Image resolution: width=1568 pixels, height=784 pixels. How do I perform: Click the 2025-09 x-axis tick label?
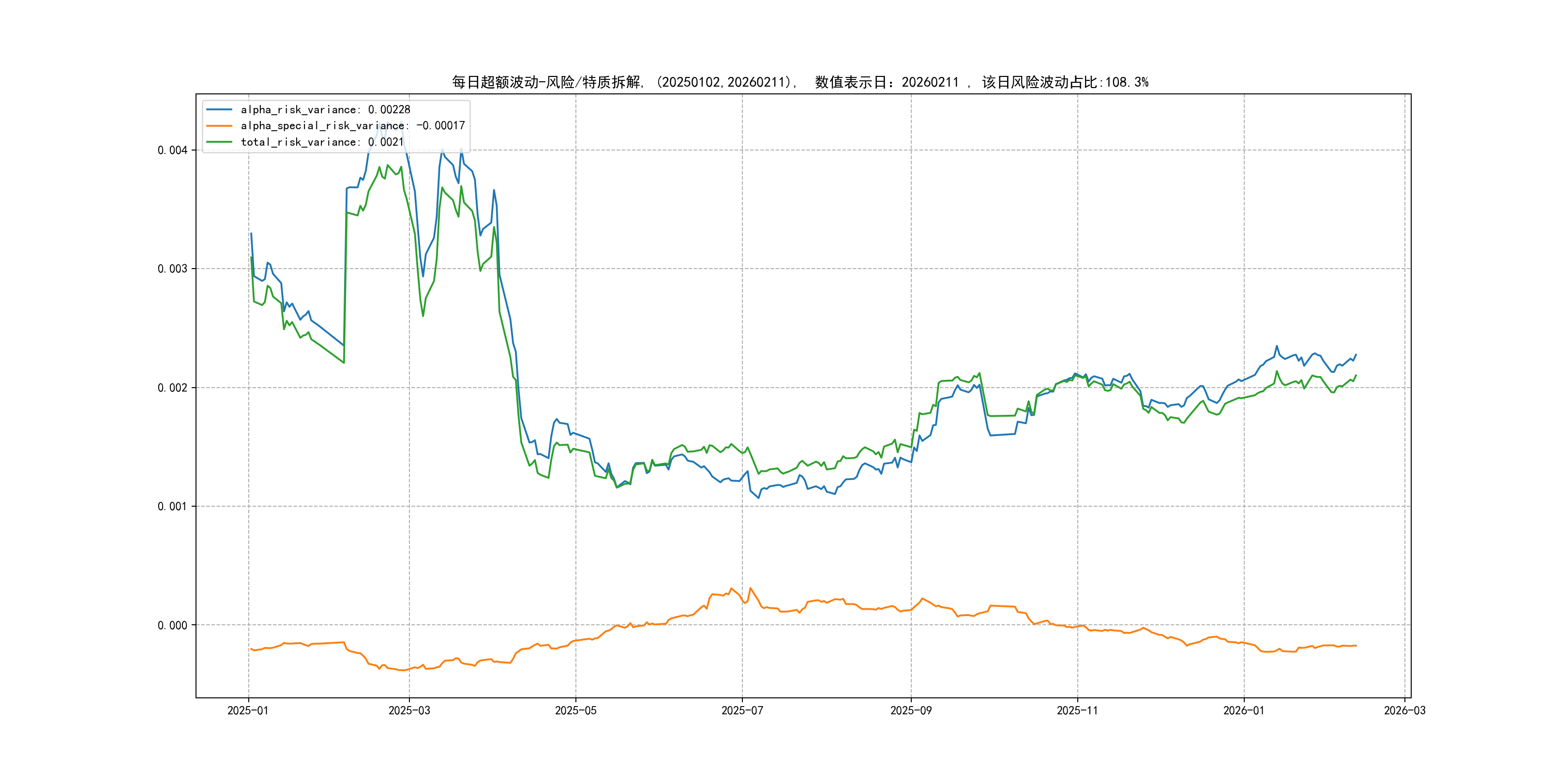click(911, 710)
